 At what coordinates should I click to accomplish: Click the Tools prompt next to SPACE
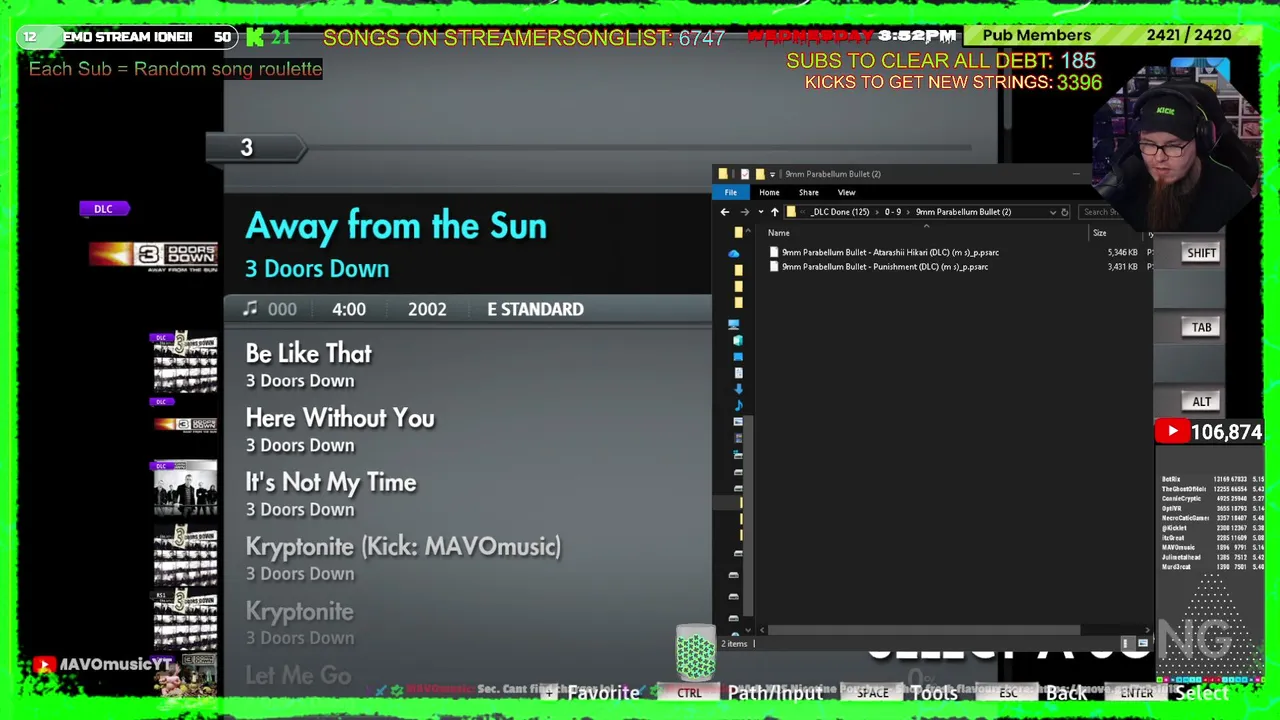(x=934, y=692)
